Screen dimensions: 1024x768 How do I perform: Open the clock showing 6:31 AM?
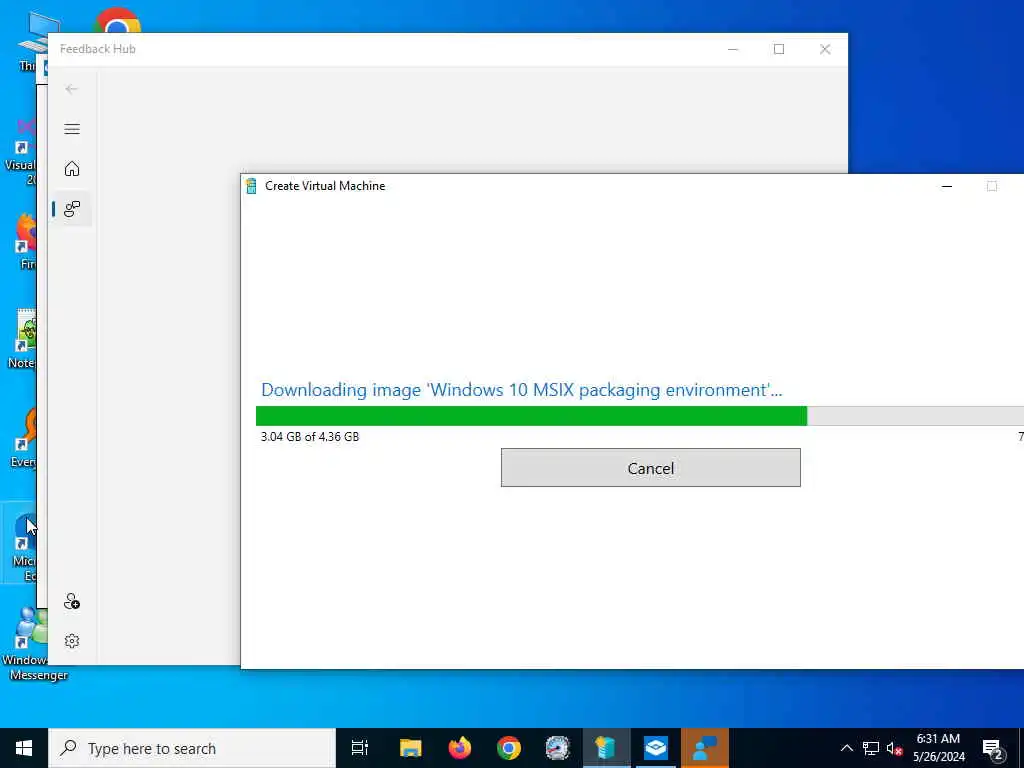938,748
